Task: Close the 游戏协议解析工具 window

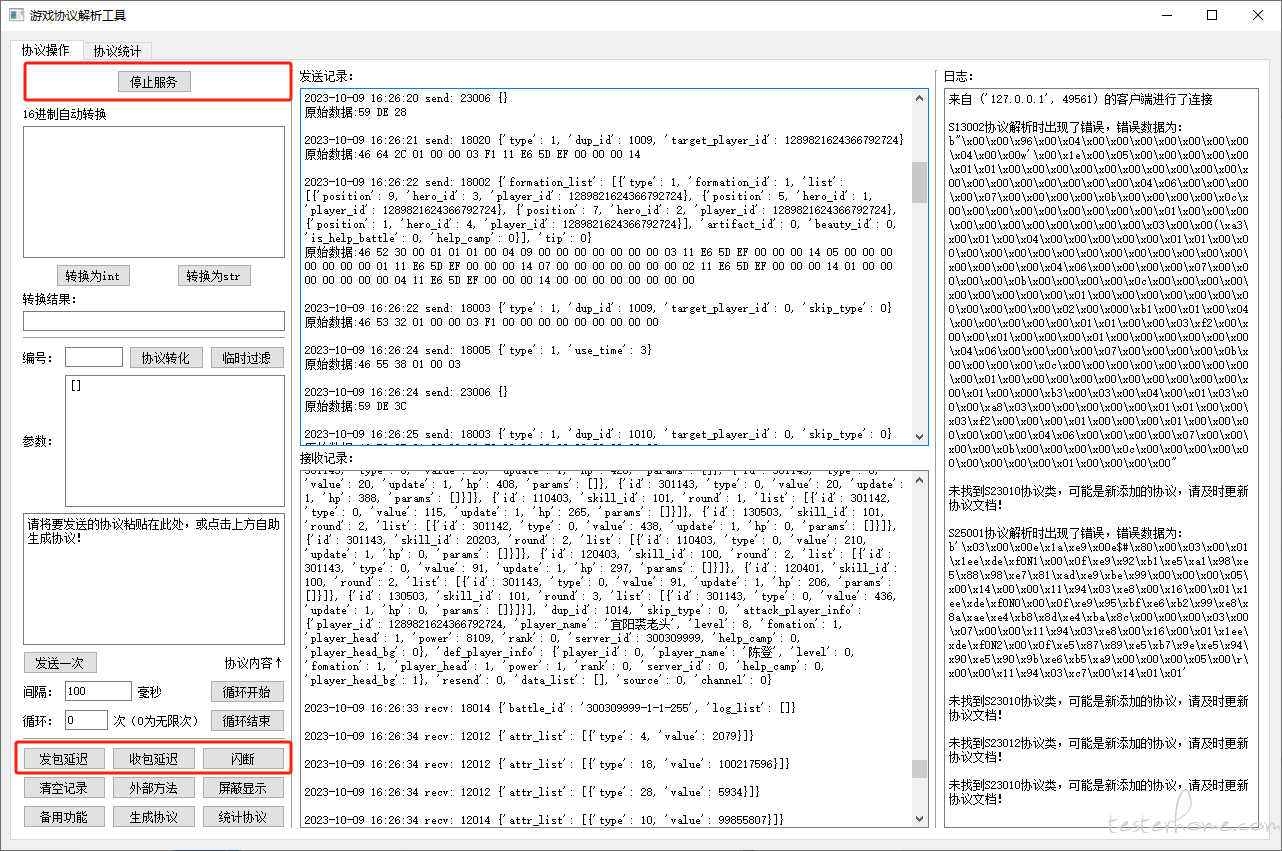Action: pos(1258,15)
